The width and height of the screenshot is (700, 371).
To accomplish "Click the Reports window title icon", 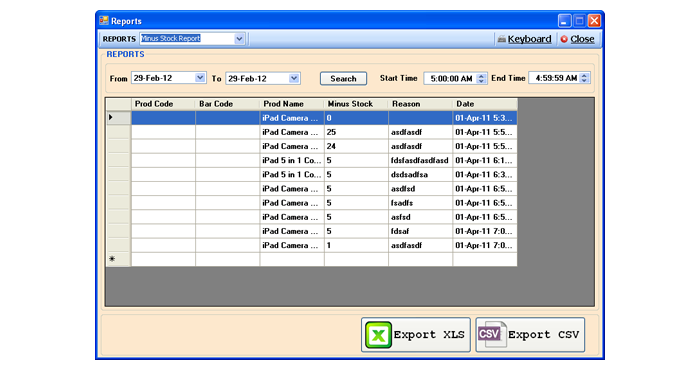I will pos(104,21).
